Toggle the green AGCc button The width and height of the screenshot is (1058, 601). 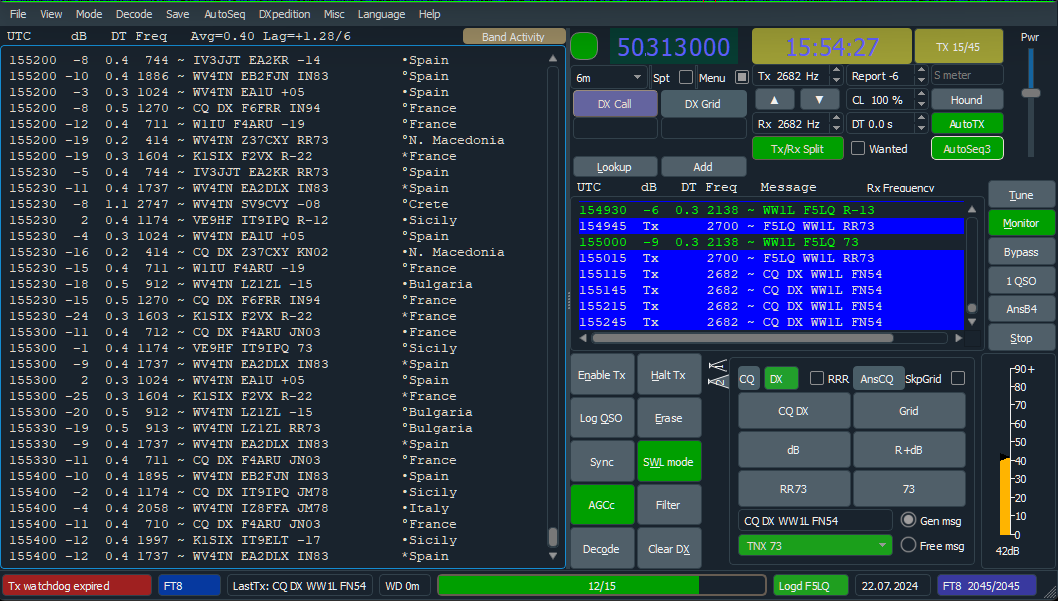point(602,505)
